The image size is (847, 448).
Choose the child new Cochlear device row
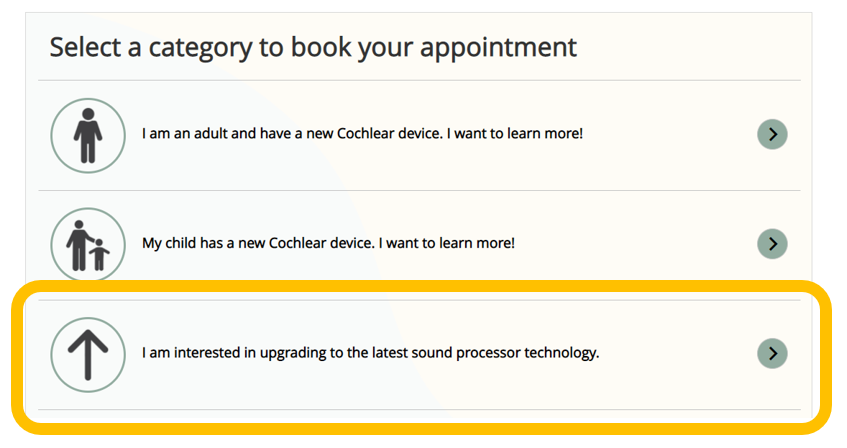[419, 245]
